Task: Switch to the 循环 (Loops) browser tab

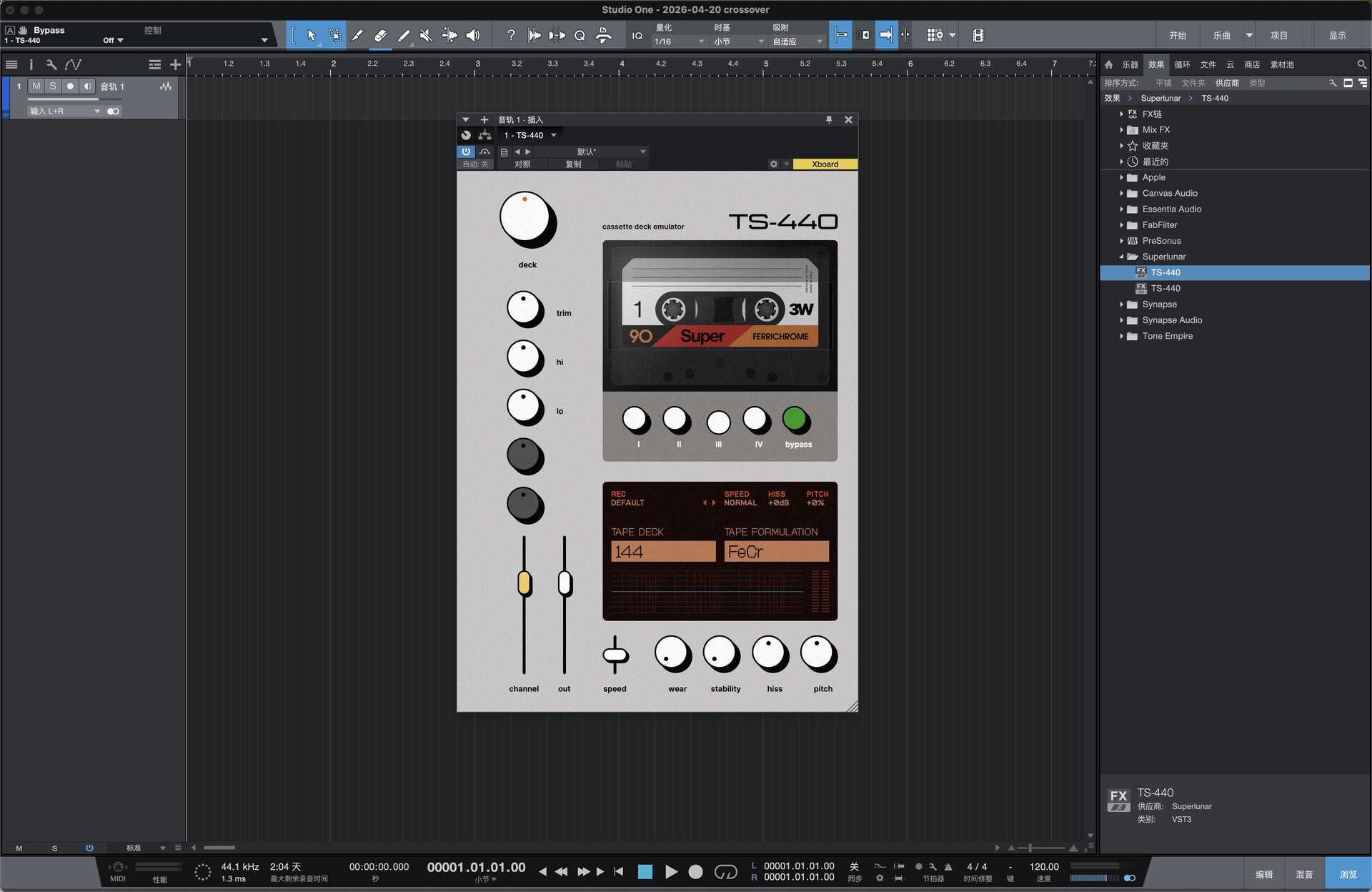Action: [1182, 64]
